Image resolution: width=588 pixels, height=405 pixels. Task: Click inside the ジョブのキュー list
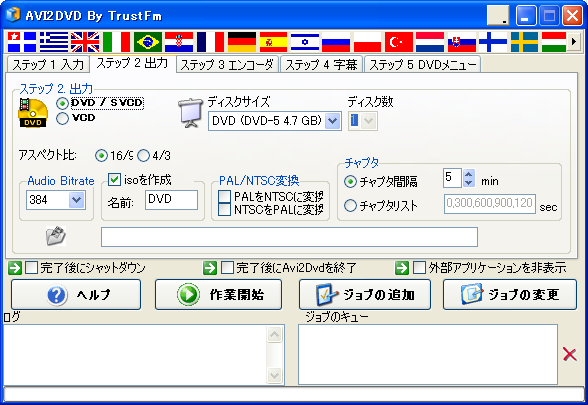pos(428,355)
